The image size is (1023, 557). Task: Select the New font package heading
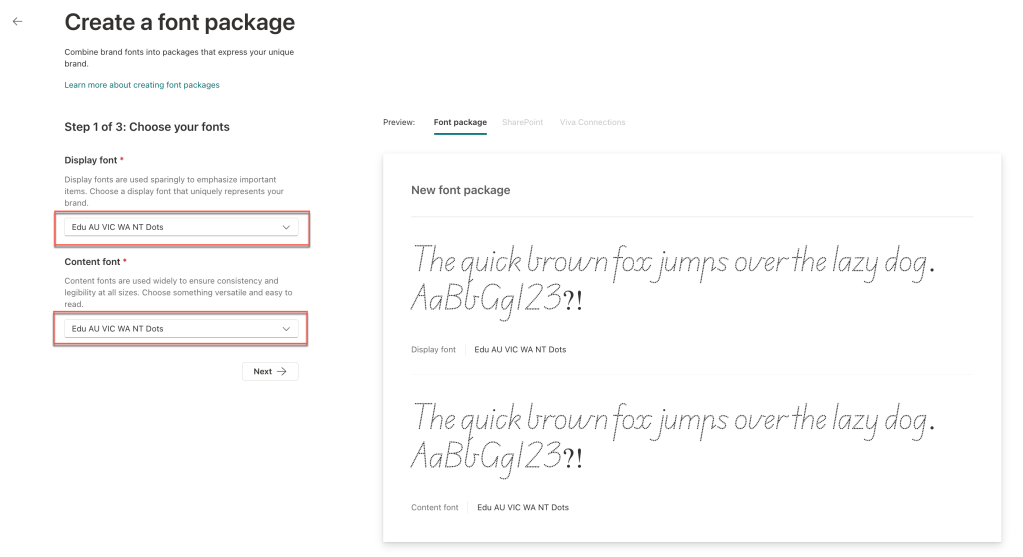pos(460,190)
